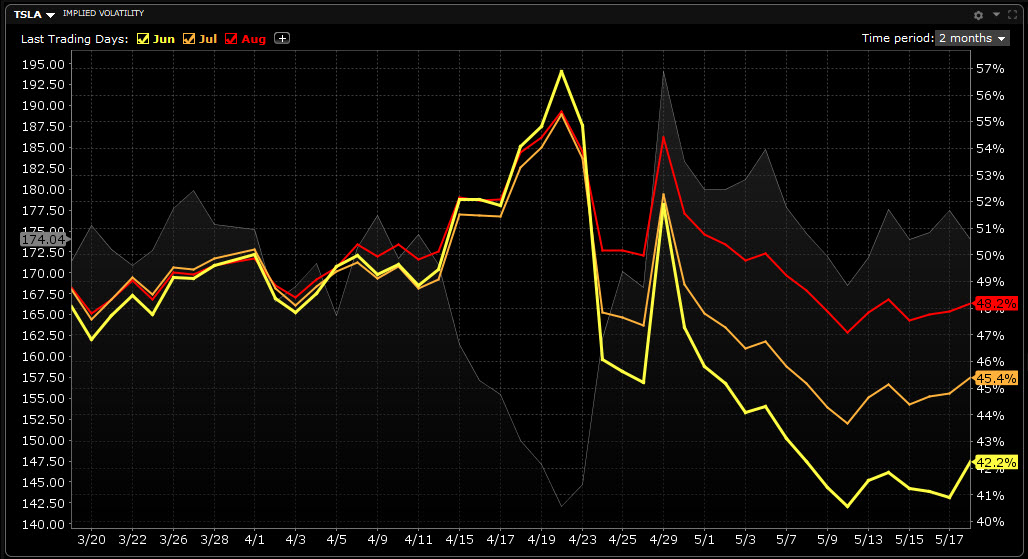
Task: Click the yellow 42.2% value tag
Action: tap(996, 462)
